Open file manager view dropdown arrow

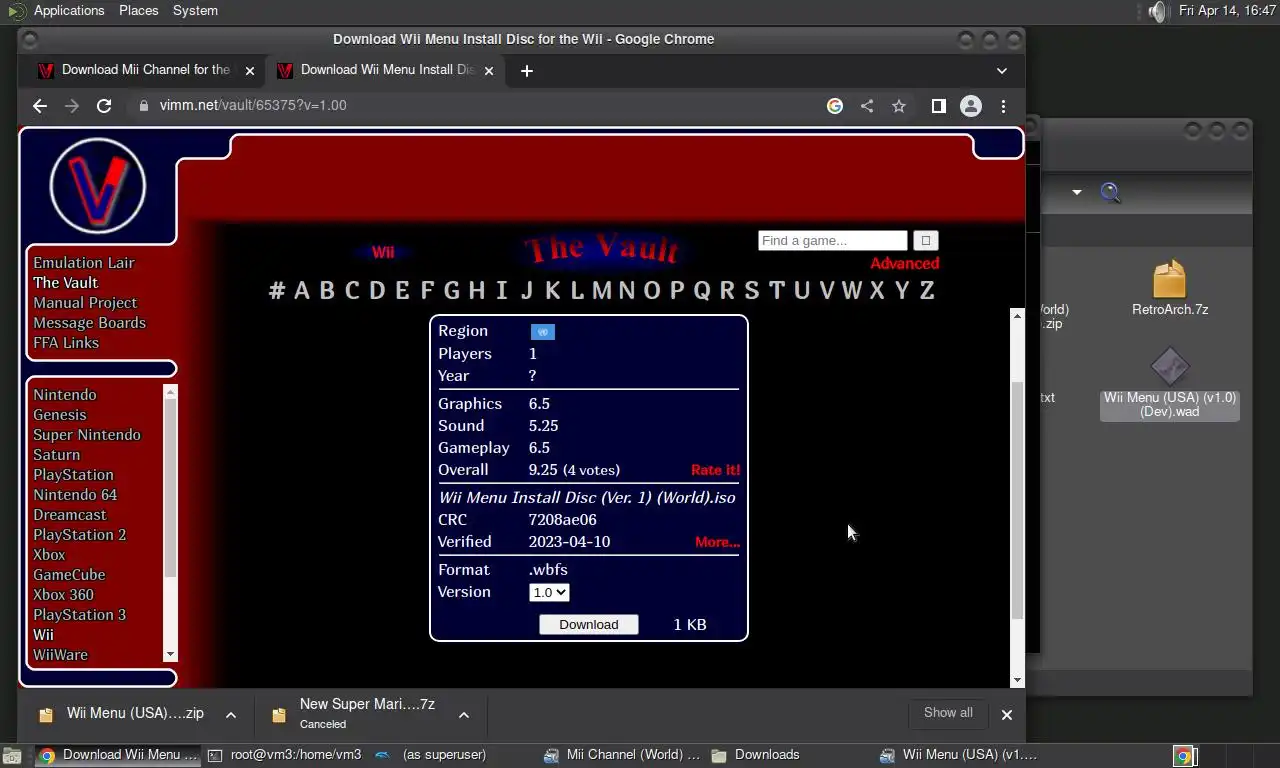coord(1077,192)
